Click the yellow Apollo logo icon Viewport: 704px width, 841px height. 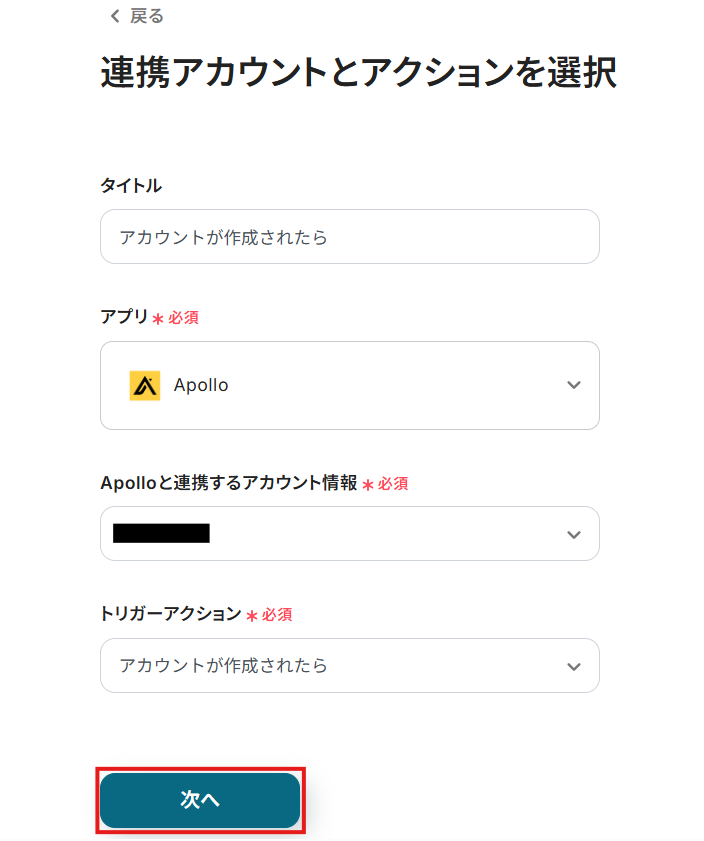pos(145,385)
